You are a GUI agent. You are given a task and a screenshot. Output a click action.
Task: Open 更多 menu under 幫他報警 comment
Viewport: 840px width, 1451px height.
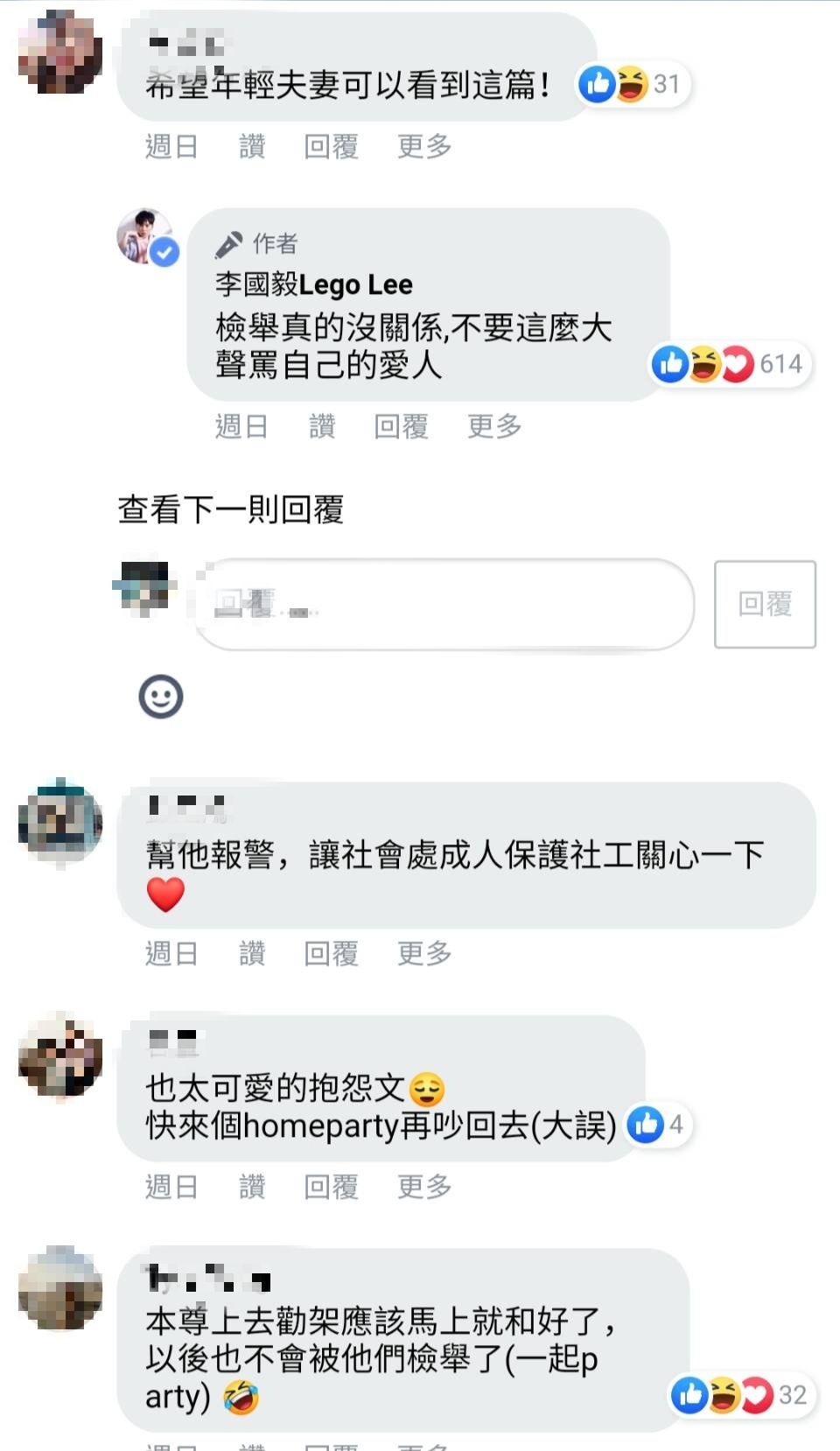(424, 953)
